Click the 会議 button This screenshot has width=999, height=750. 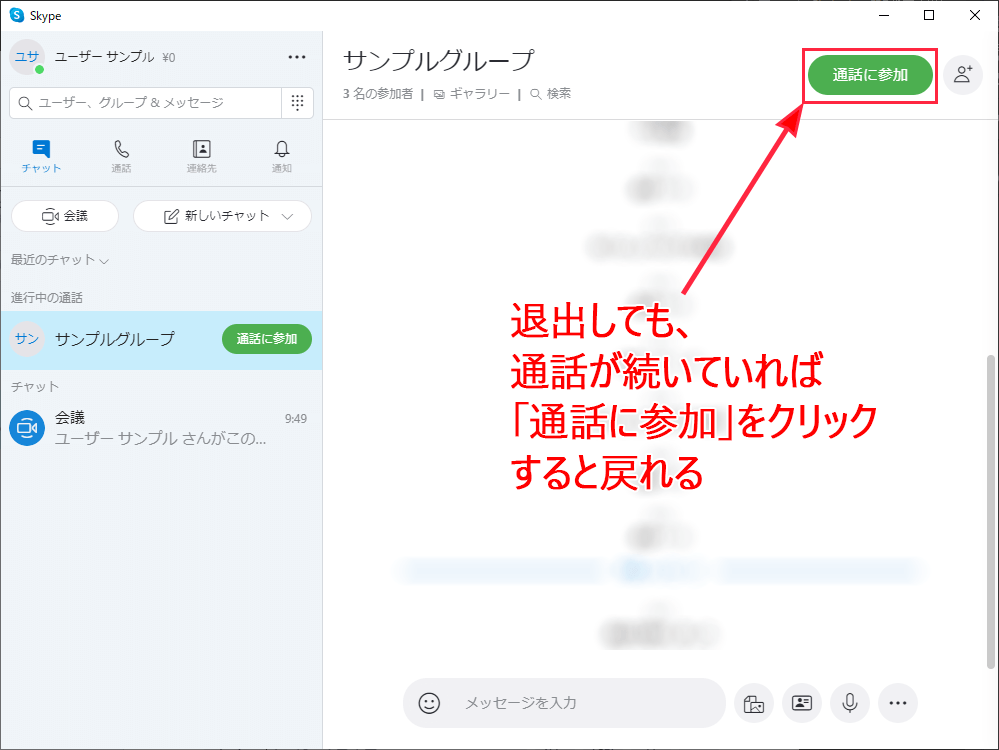pyautogui.click(x=64, y=216)
